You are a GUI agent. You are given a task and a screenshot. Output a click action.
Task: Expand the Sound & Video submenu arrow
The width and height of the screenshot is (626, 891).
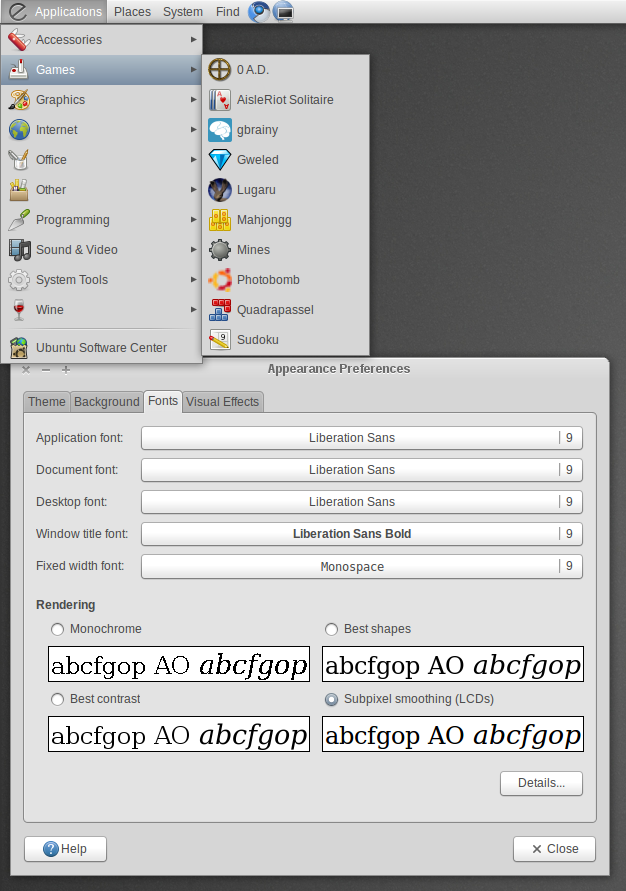pyautogui.click(x=193, y=249)
